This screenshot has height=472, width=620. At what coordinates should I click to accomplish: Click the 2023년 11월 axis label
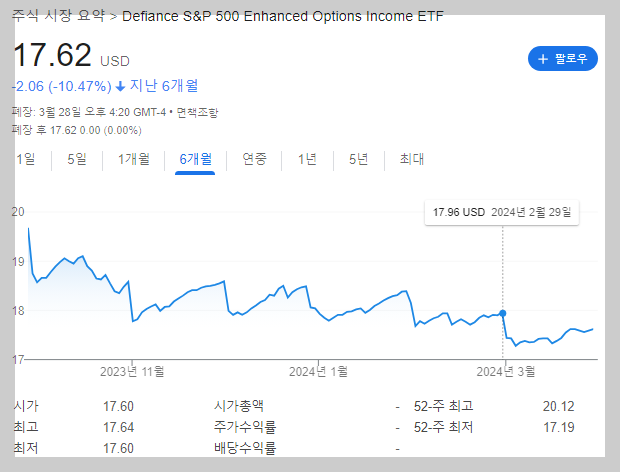[x=132, y=372]
